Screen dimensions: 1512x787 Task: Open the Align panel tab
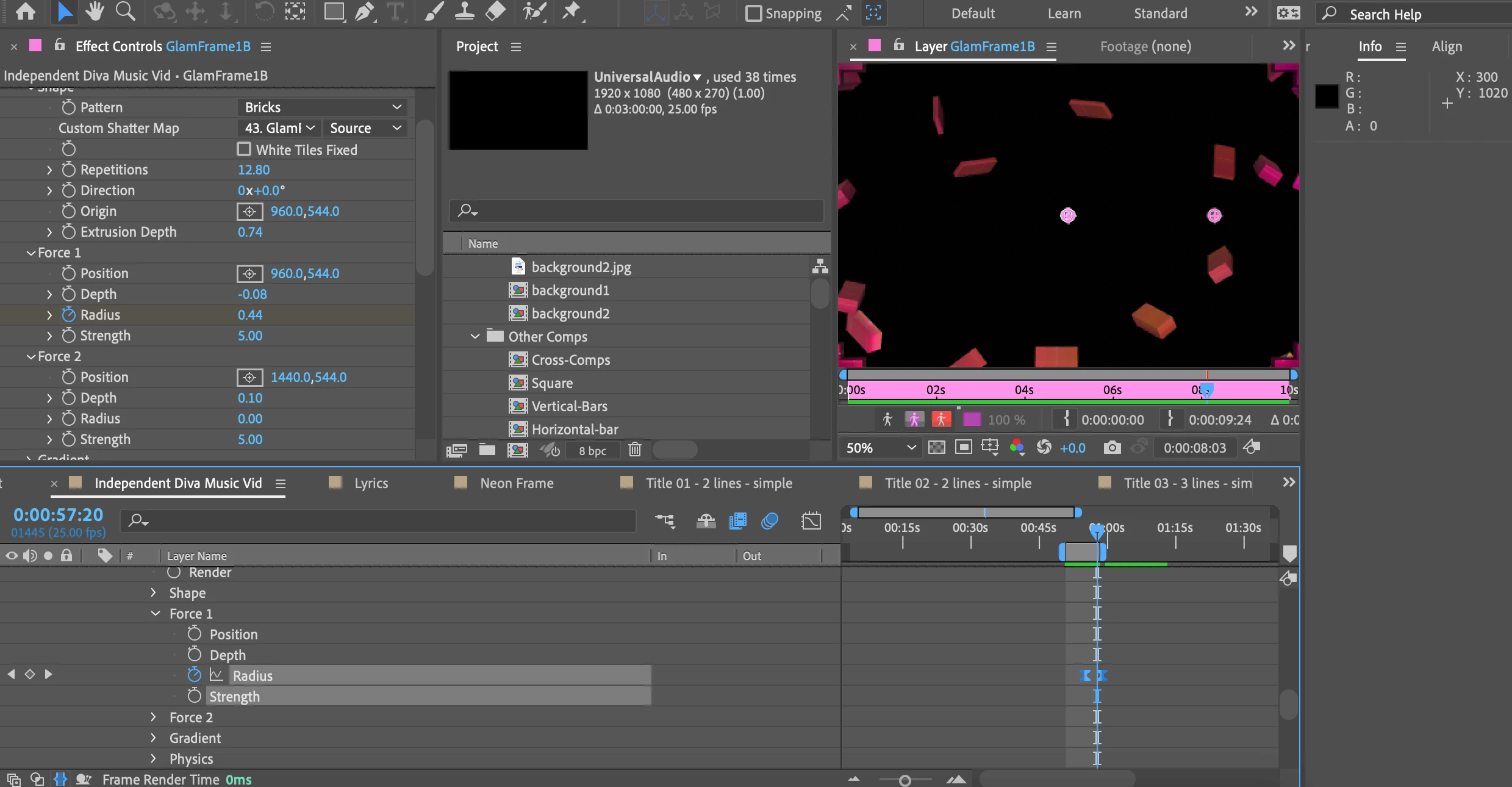(1446, 47)
